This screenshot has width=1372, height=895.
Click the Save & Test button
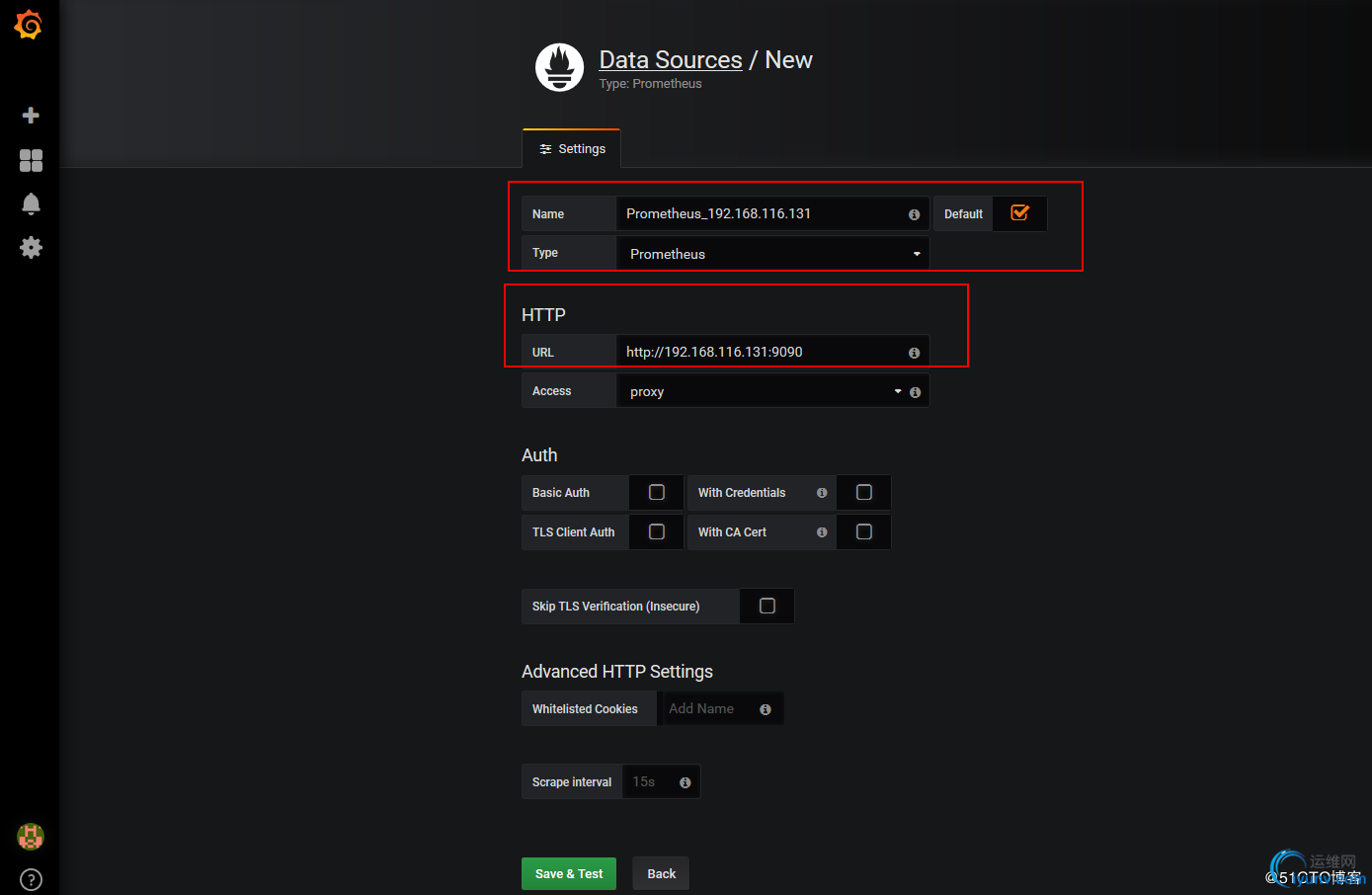(x=569, y=873)
